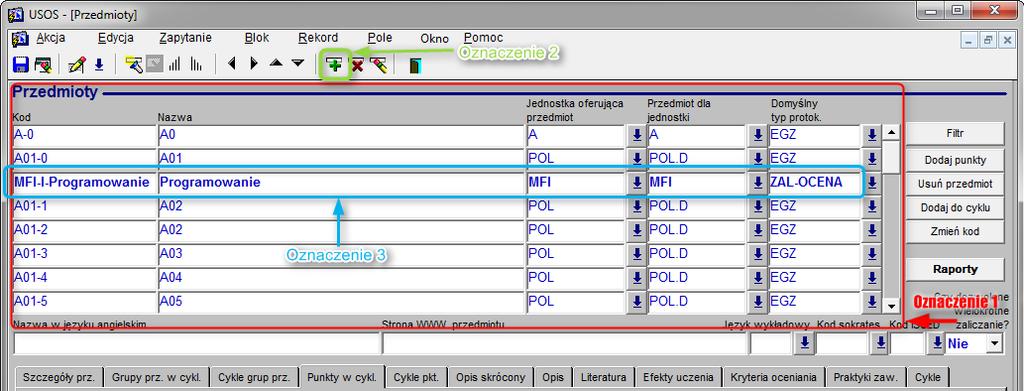Open the Zapytanie menu
Screen dimensions: 1024x391
[185, 38]
